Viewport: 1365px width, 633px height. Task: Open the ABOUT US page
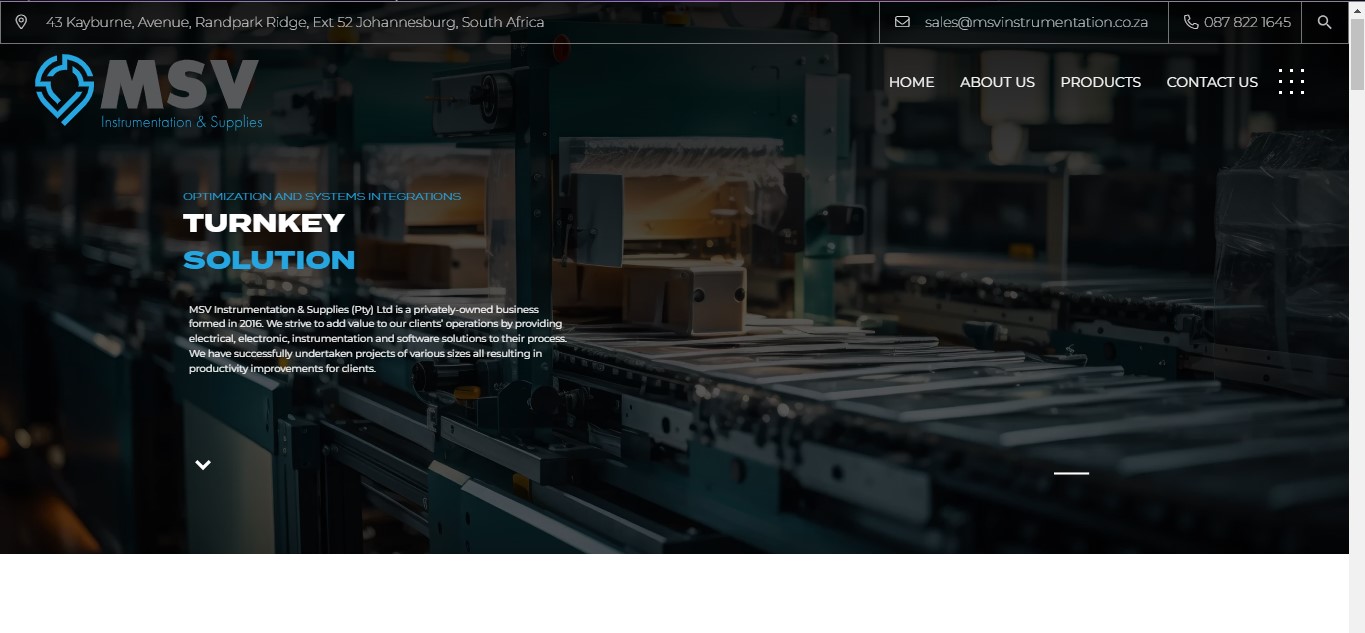pos(997,82)
